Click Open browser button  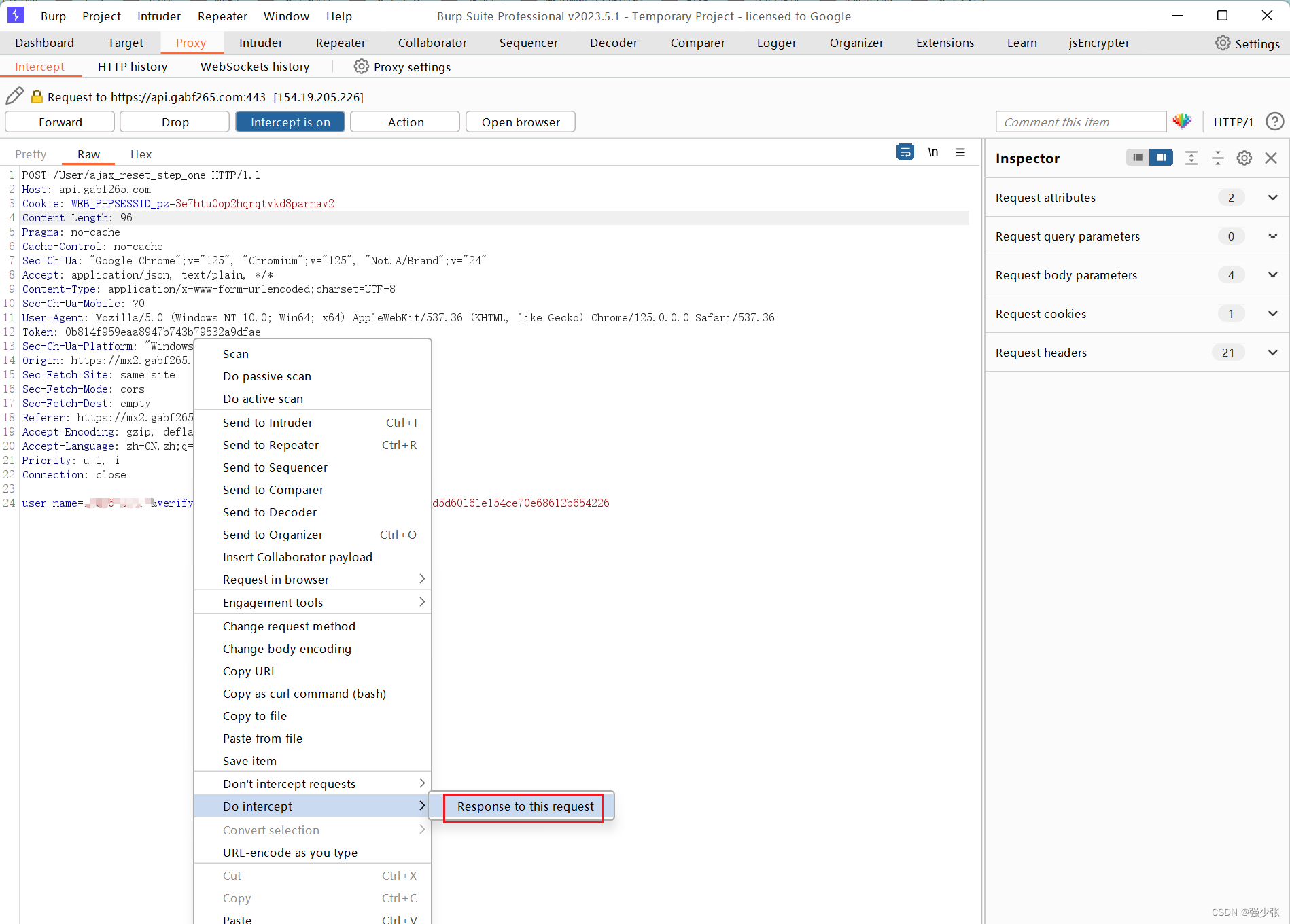coord(521,122)
